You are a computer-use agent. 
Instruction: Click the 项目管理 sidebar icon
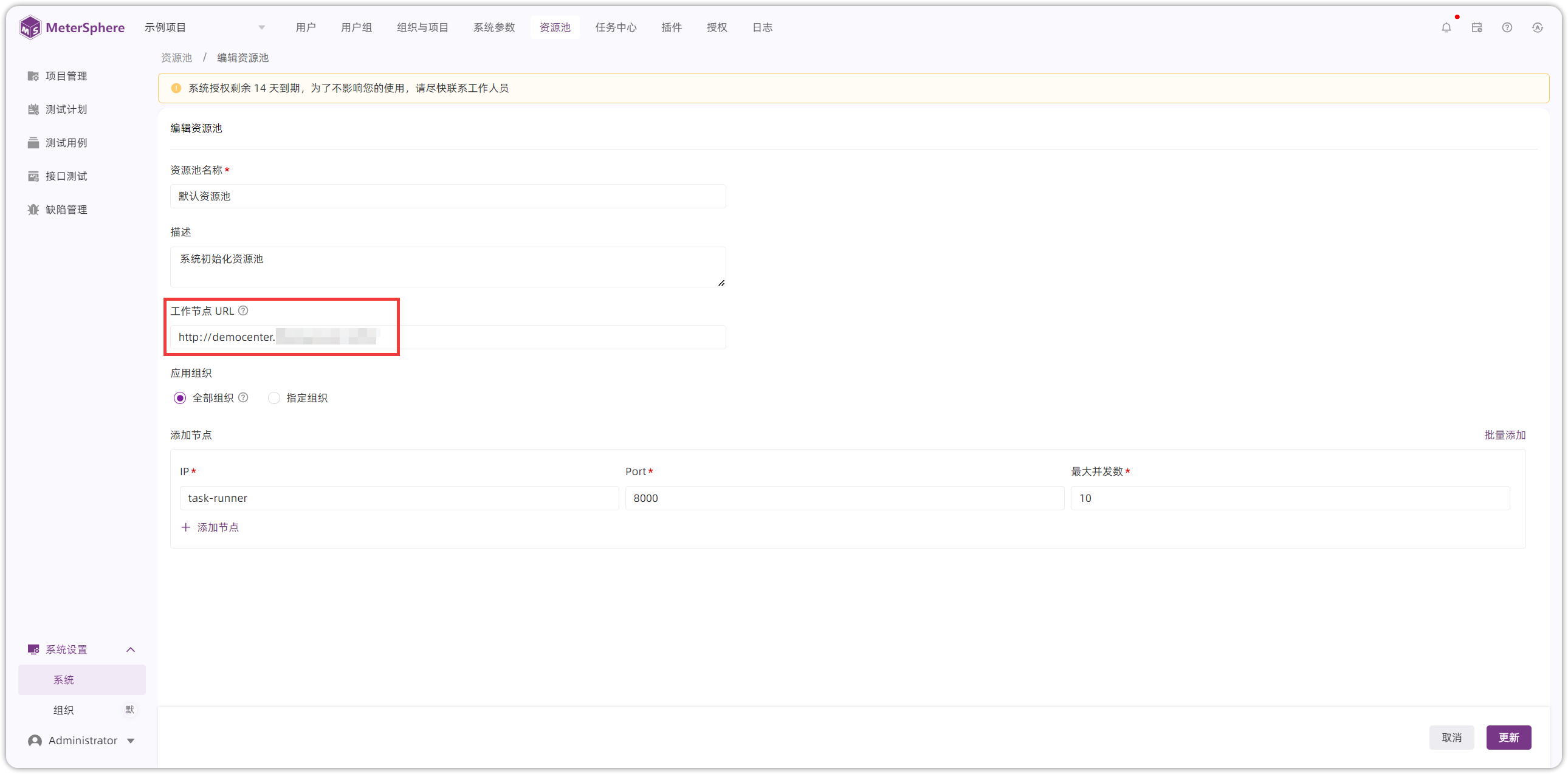33,76
